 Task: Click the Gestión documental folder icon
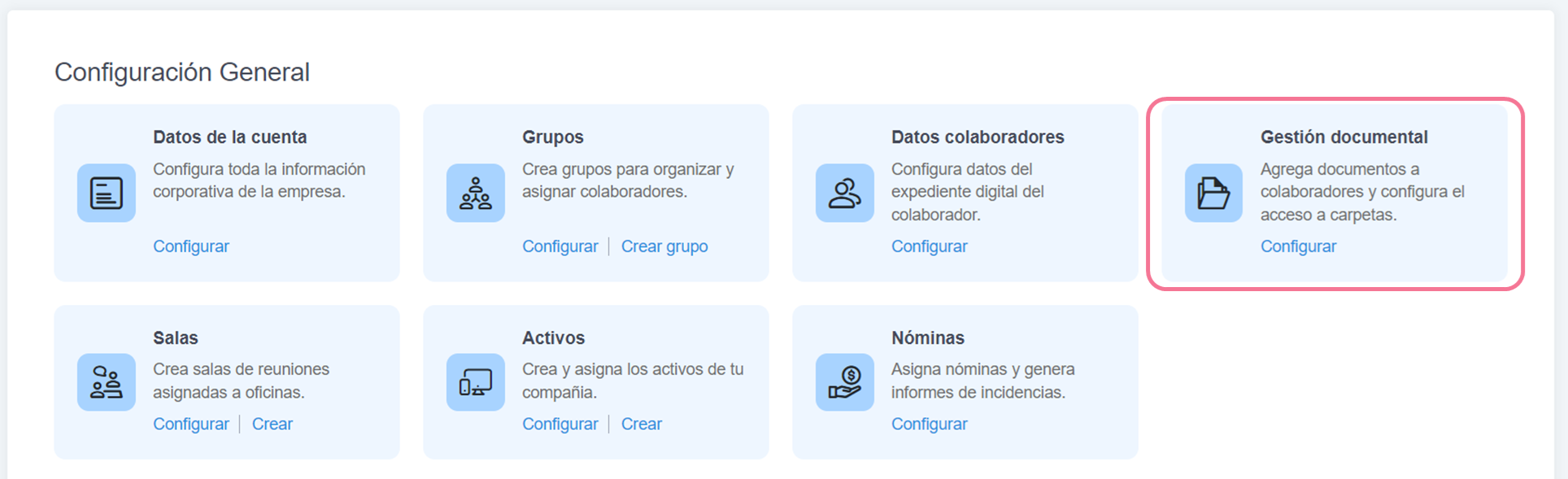(1213, 193)
